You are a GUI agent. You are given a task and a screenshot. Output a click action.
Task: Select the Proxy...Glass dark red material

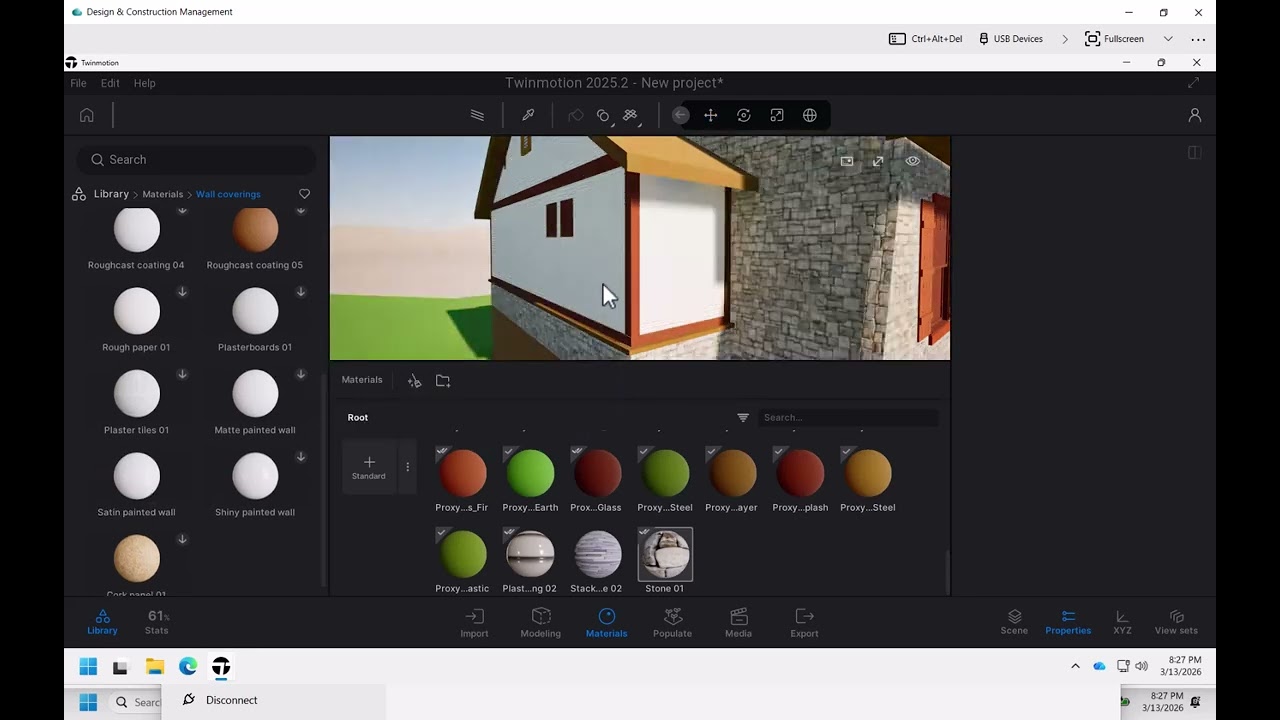click(x=597, y=473)
